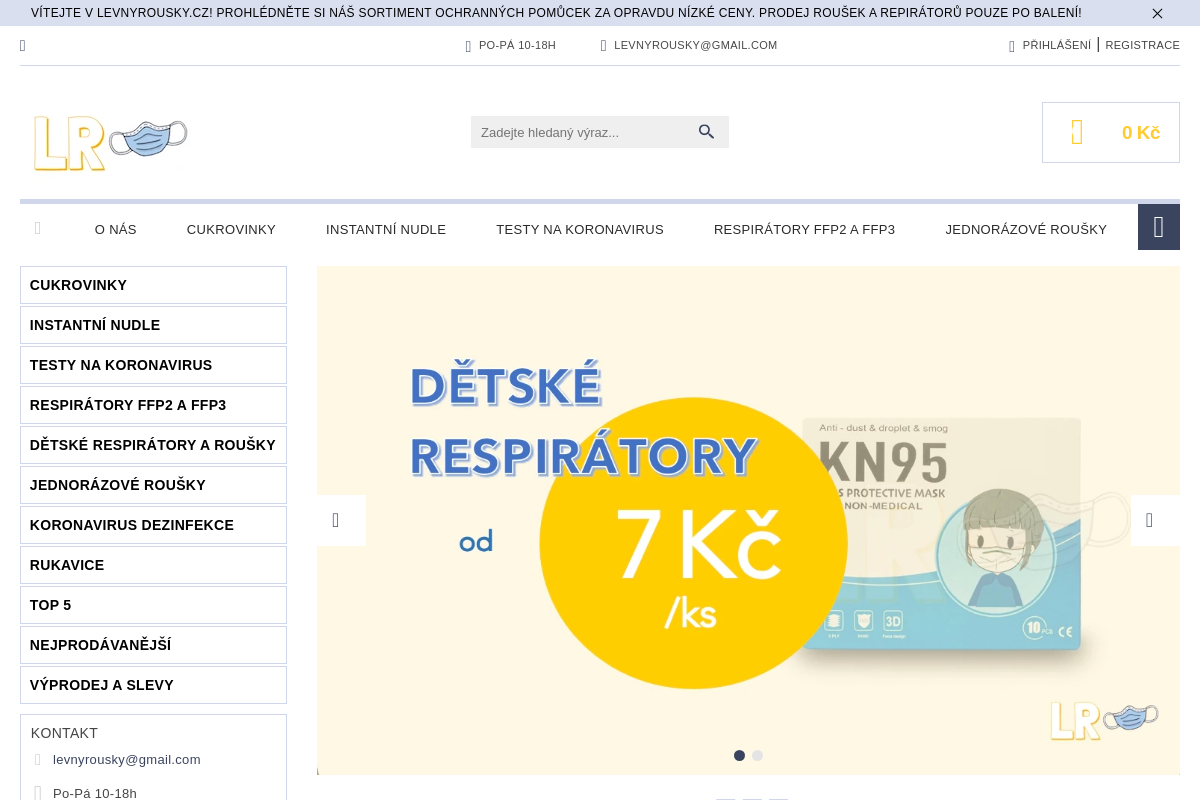Image resolution: width=1200 pixels, height=800 pixels.
Task: Open the VÝPRODEJ A SLEVY category
Action: 101,685
